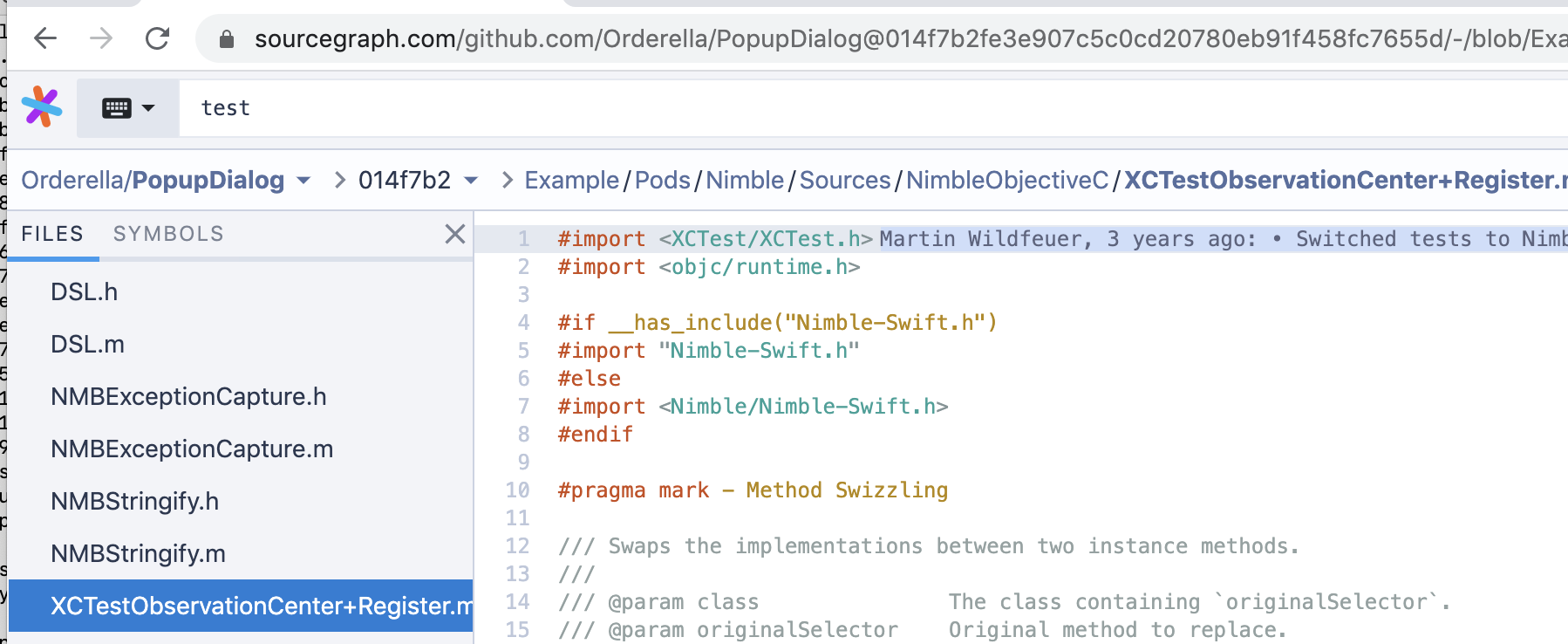Click line number 1 in the code gutter
1568x644 pixels.
(x=523, y=238)
